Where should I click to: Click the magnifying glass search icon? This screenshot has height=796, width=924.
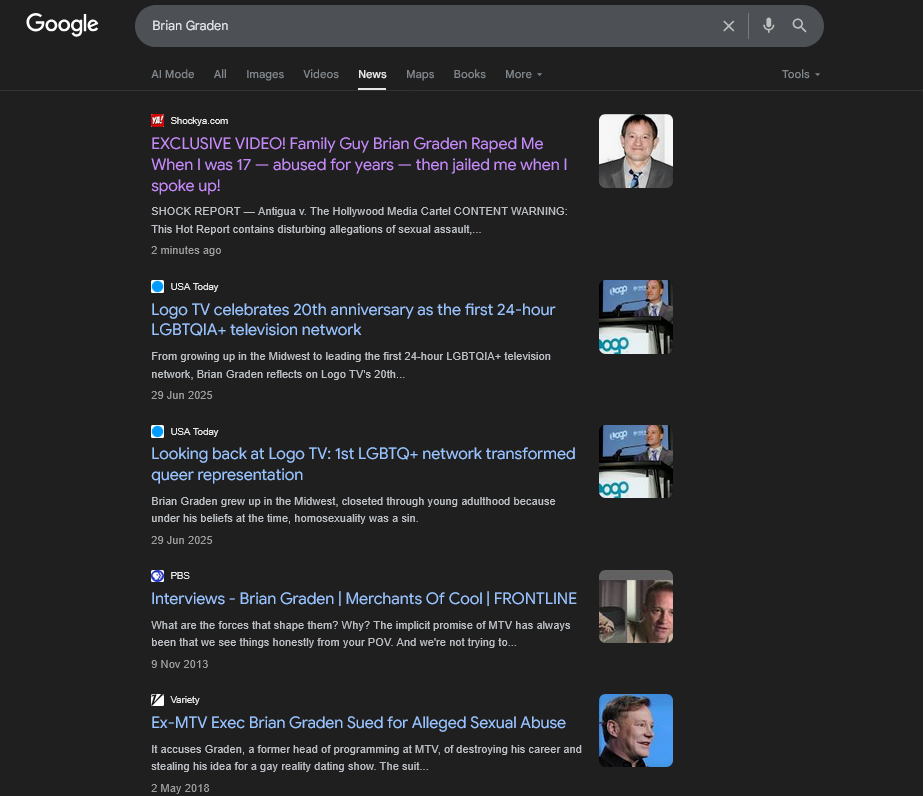click(799, 26)
